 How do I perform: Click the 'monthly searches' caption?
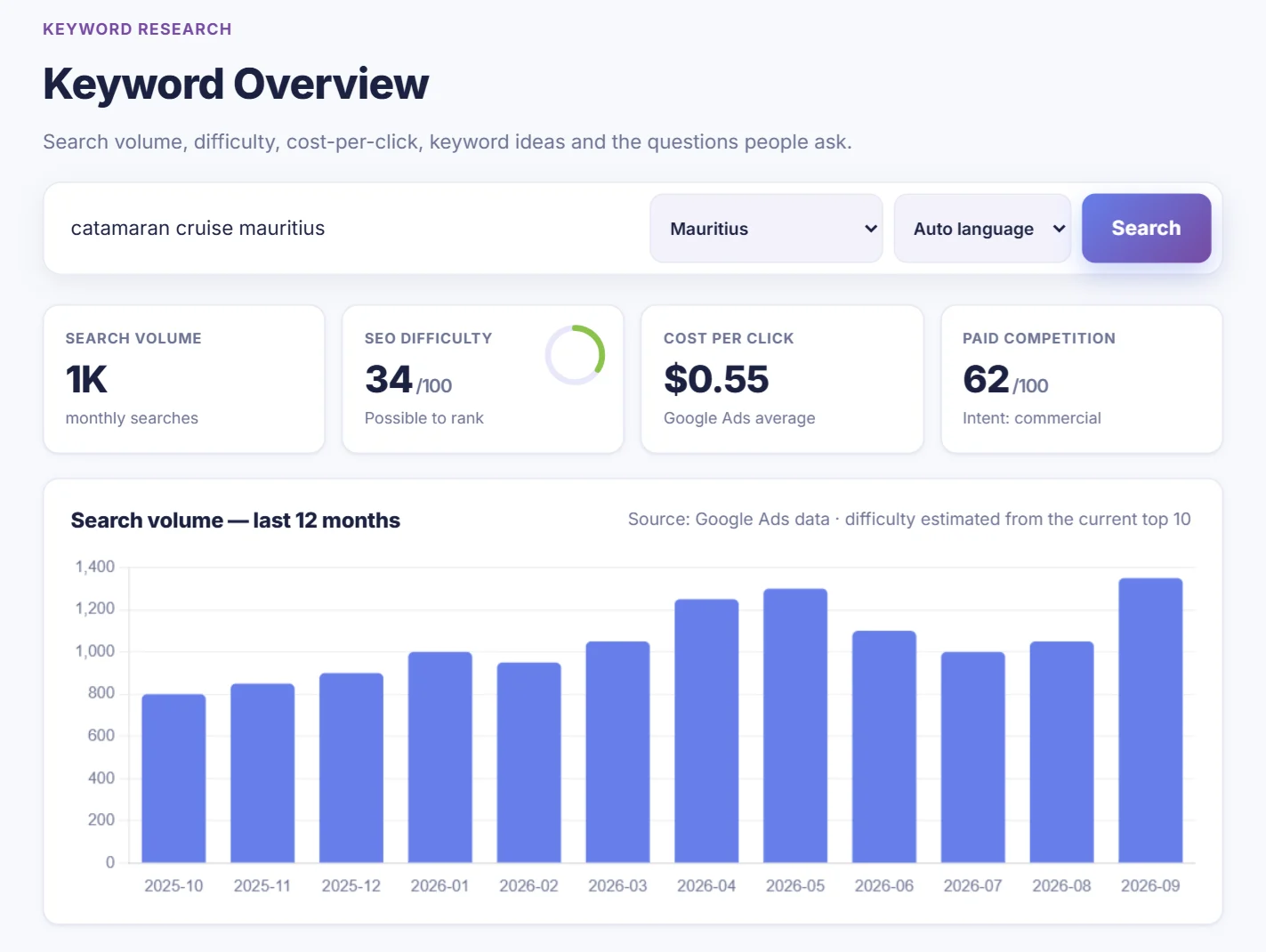click(132, 418)
